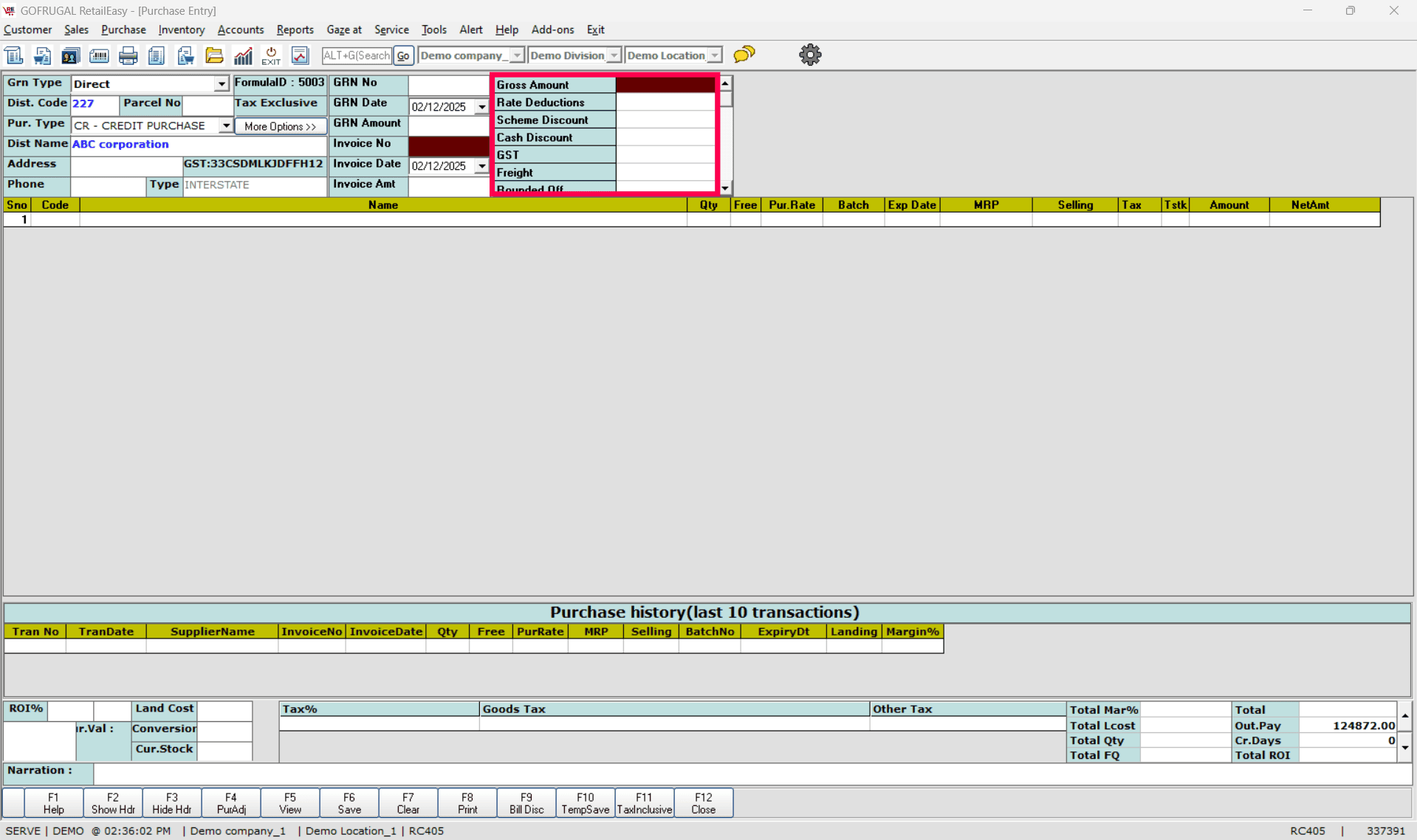The width and height of the screenshot is (1417, 840).
Task: Open the Add-ons menu
Action: (552, 30)
